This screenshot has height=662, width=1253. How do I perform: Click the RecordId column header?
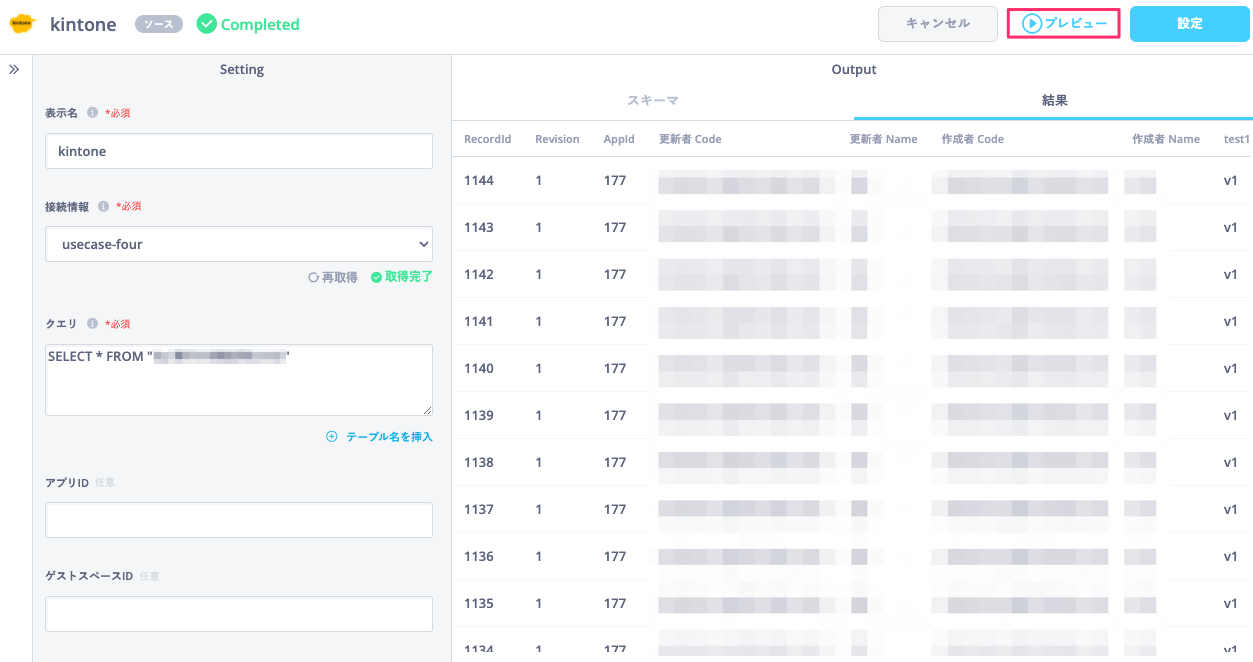pyautogui.click(x=487, y=139)
